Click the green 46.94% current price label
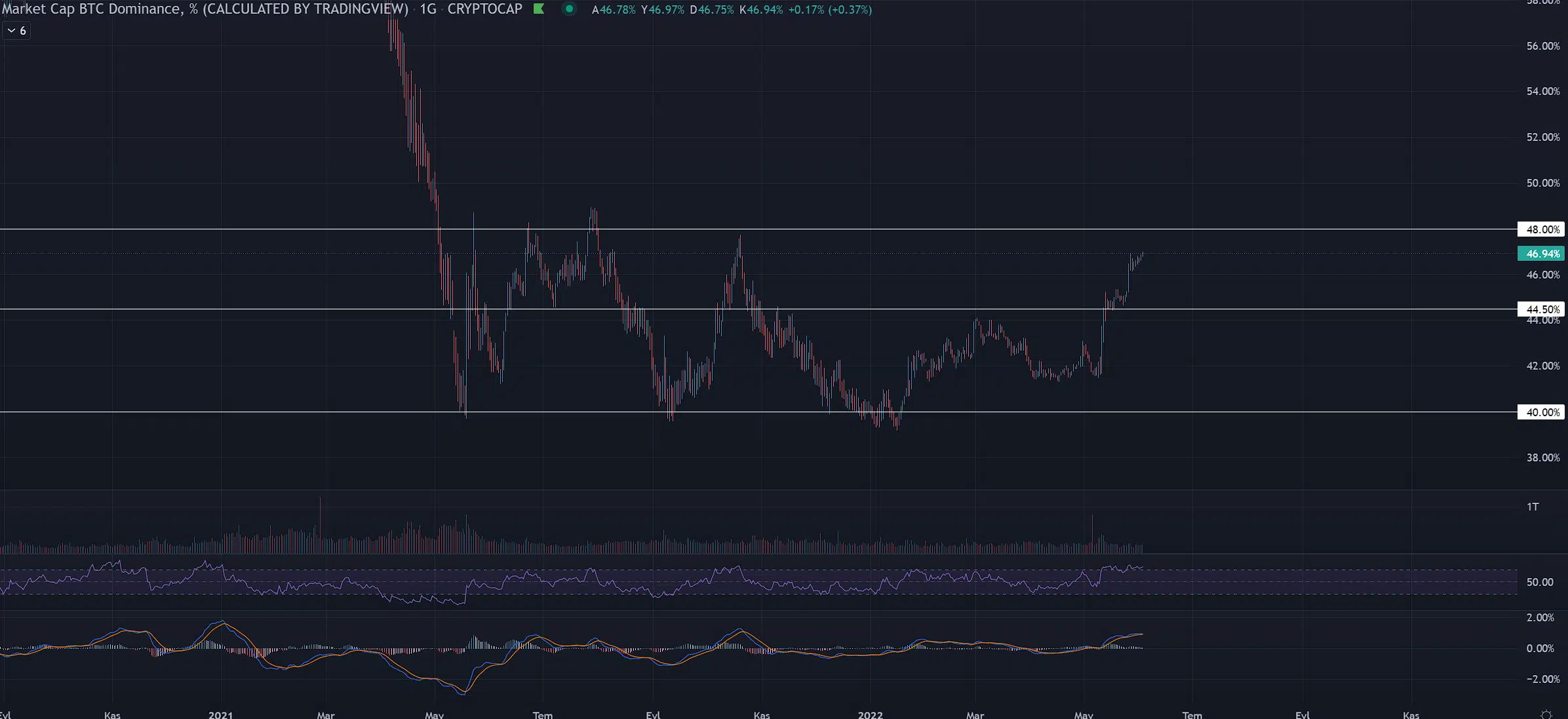The height and width of the screenshot is (719, 1568). point(1541,254)
